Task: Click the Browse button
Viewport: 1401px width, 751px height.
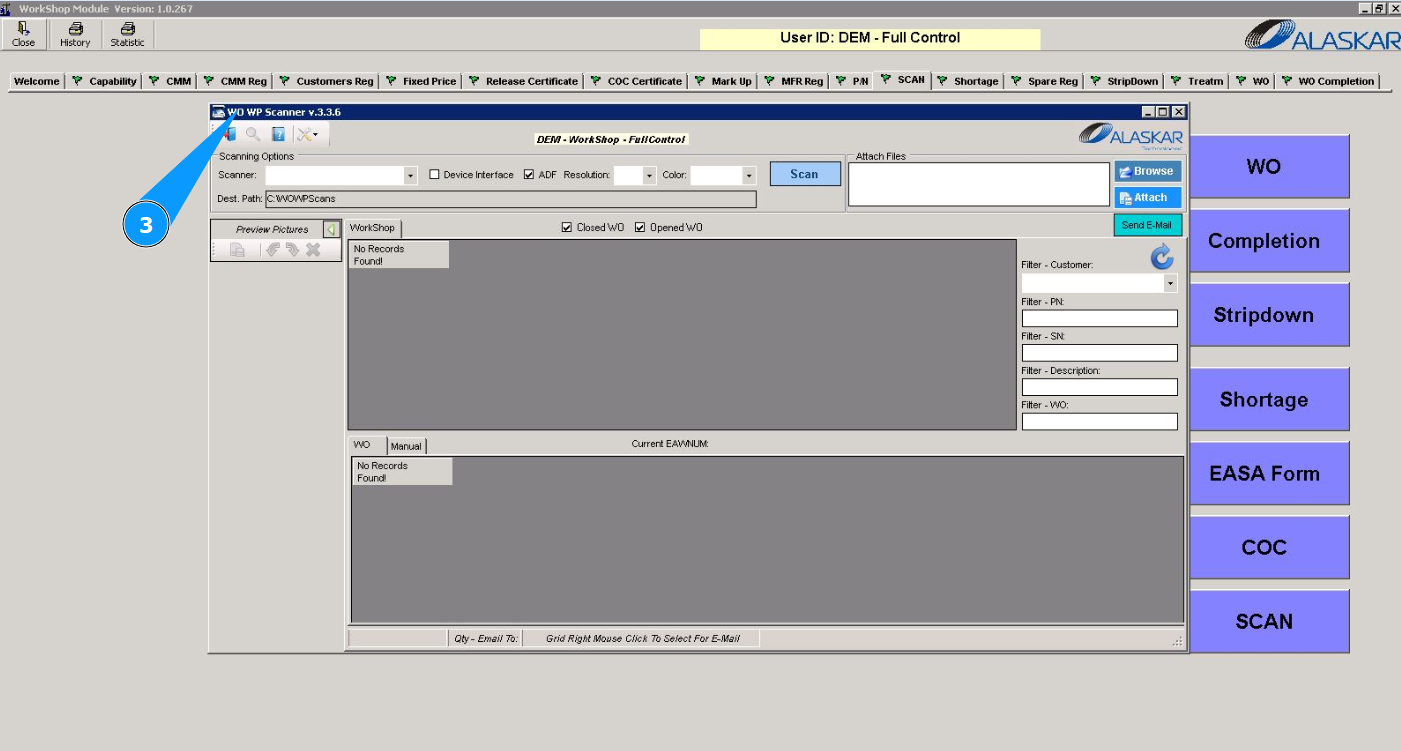Action: 1148,171
